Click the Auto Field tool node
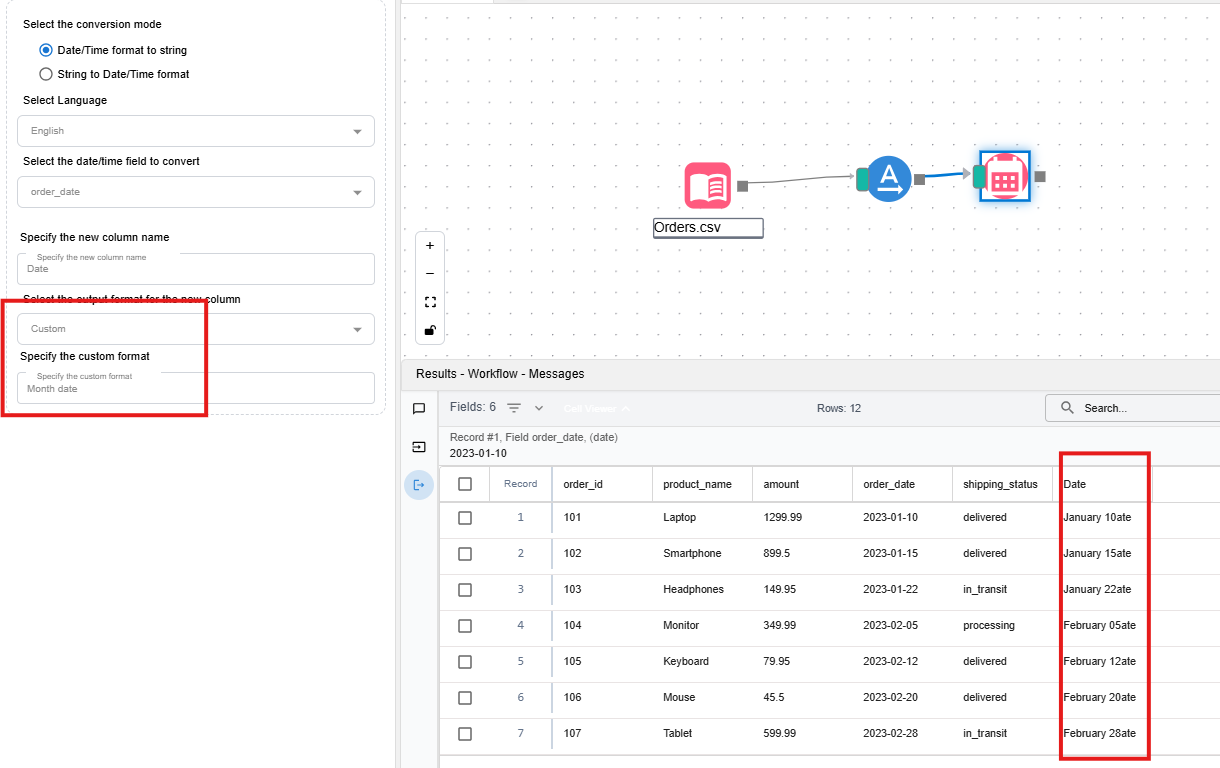 888,179
